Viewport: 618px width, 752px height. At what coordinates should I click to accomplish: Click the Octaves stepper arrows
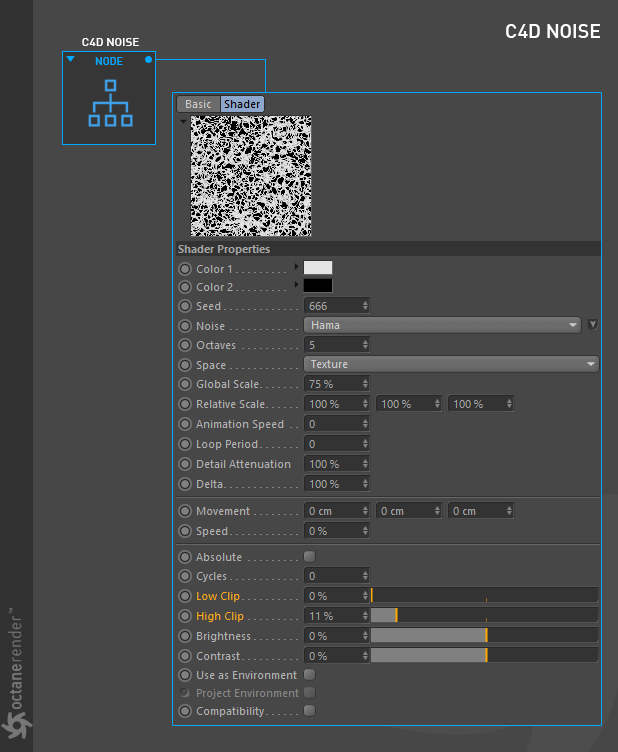365,345
